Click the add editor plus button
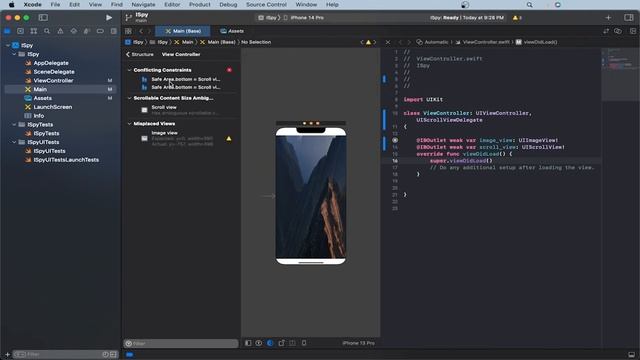Screen dimensions: 640x360 [608, 18]
